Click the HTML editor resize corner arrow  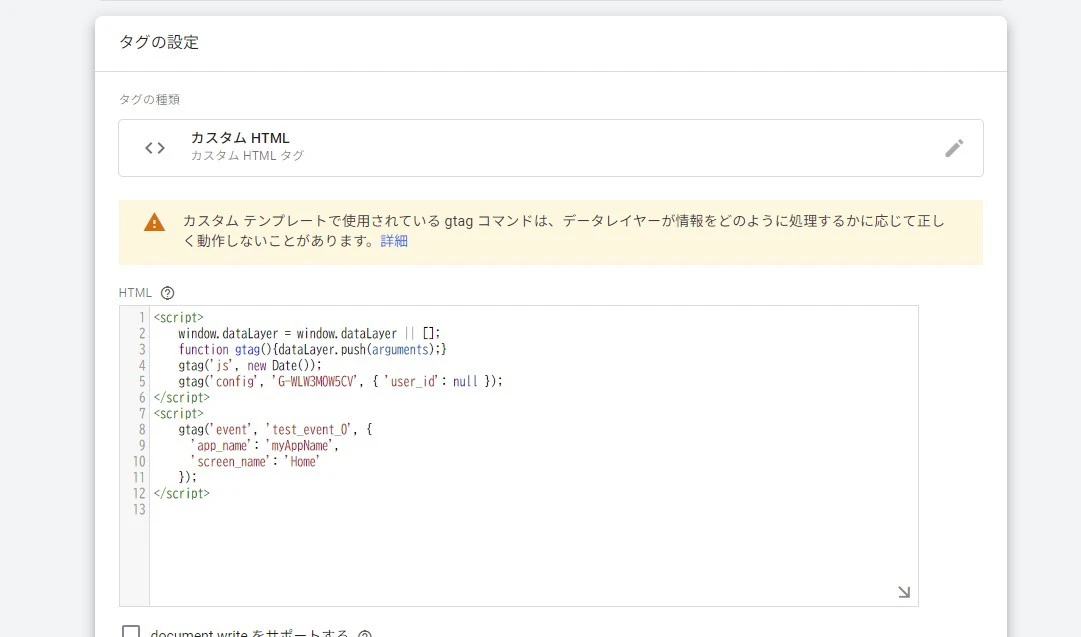click(x=904, y=592)
